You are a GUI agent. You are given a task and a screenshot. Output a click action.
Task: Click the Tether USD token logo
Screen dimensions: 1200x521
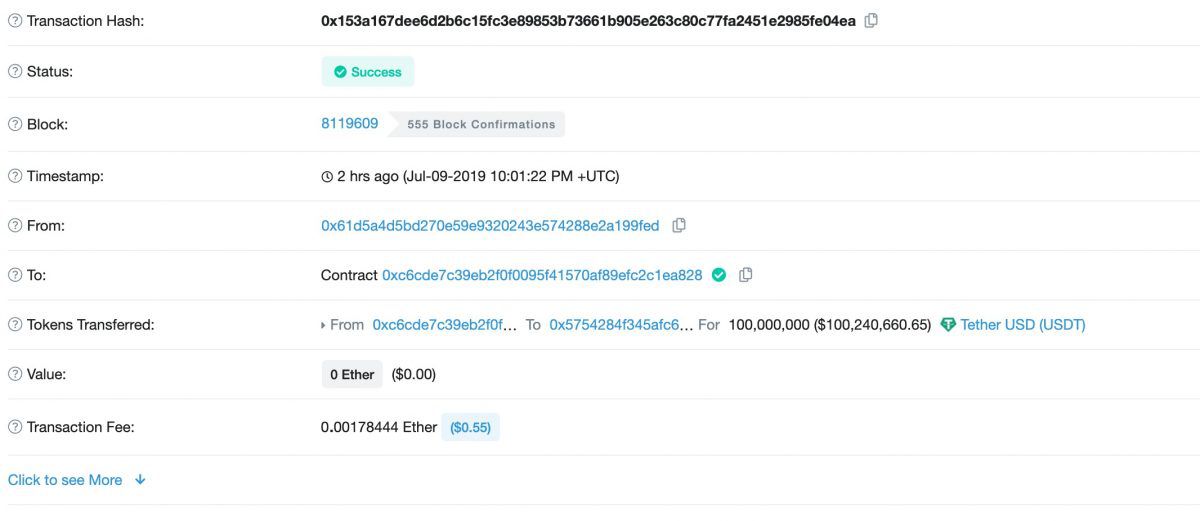[x=948, y=325]
